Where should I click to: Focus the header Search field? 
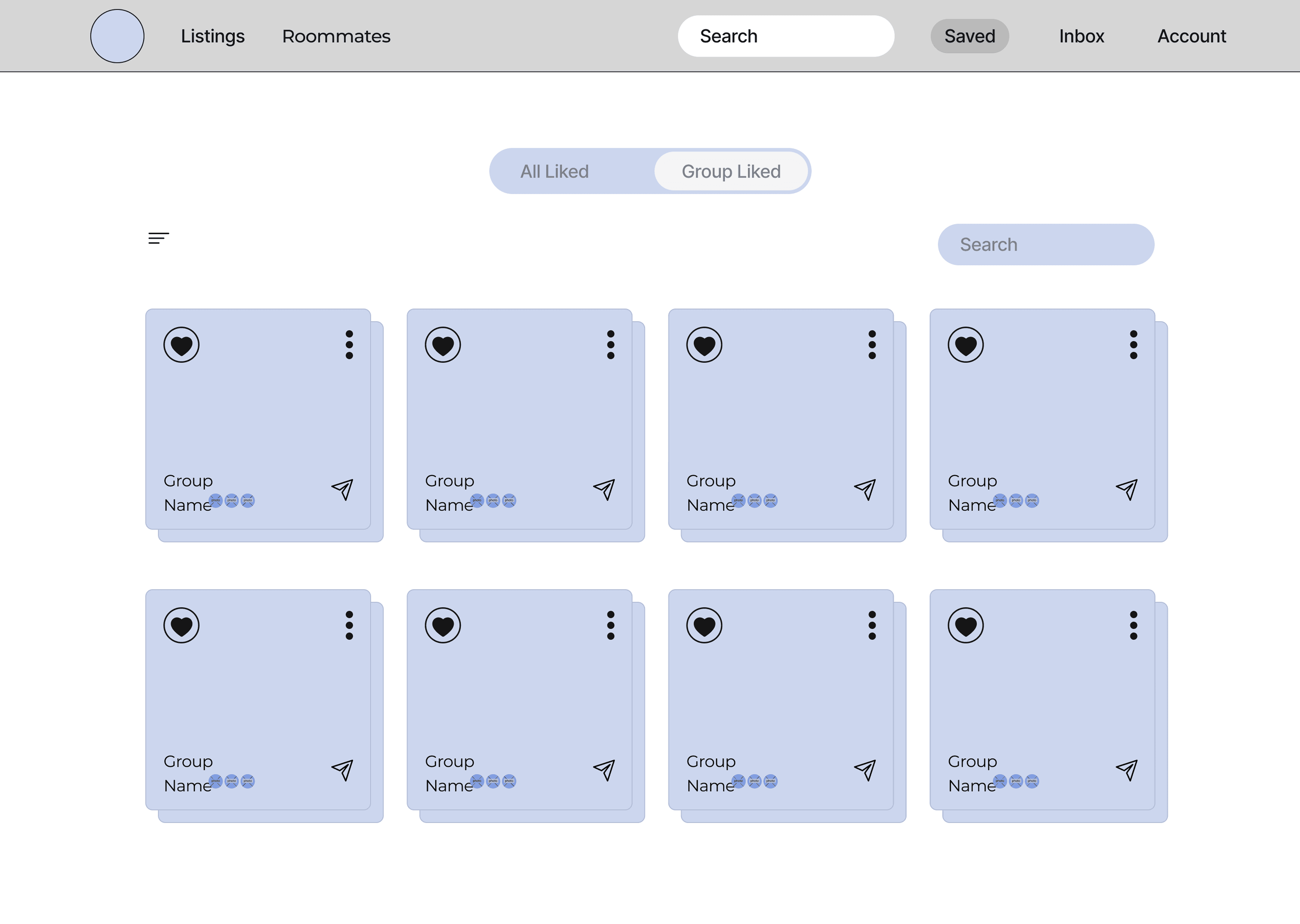coord(786,36)
